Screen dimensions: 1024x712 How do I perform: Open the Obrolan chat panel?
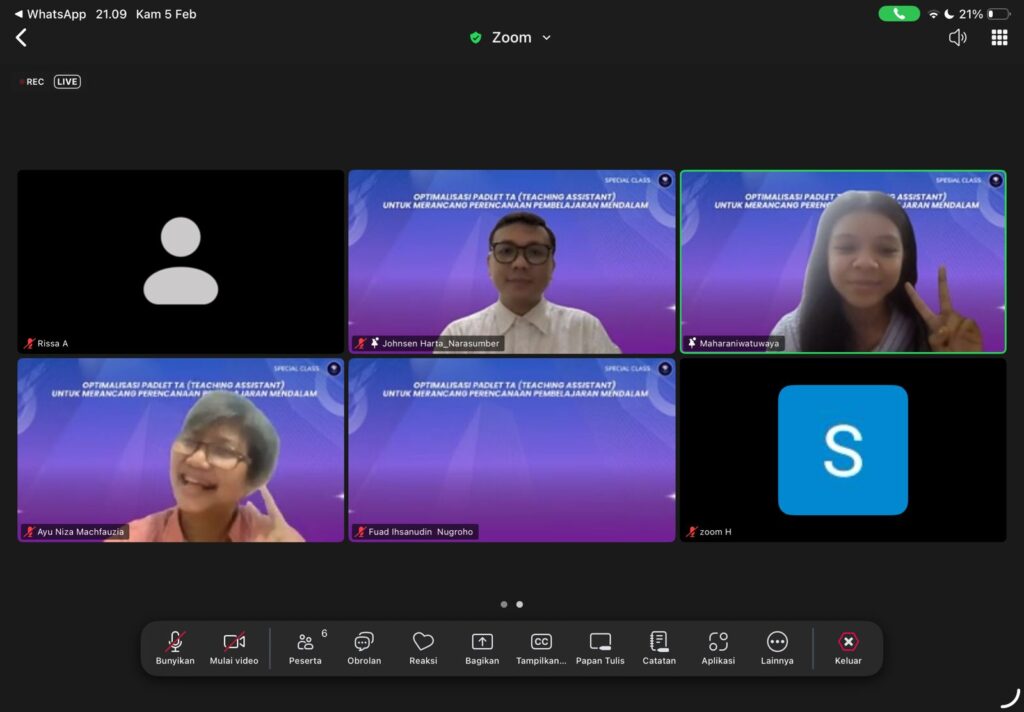(364, 648)
